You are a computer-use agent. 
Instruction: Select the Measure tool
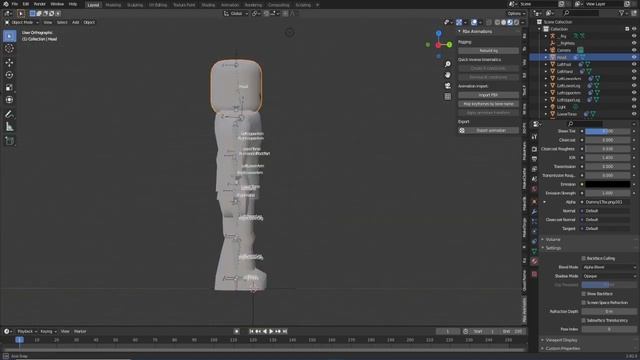coord(9,127)
